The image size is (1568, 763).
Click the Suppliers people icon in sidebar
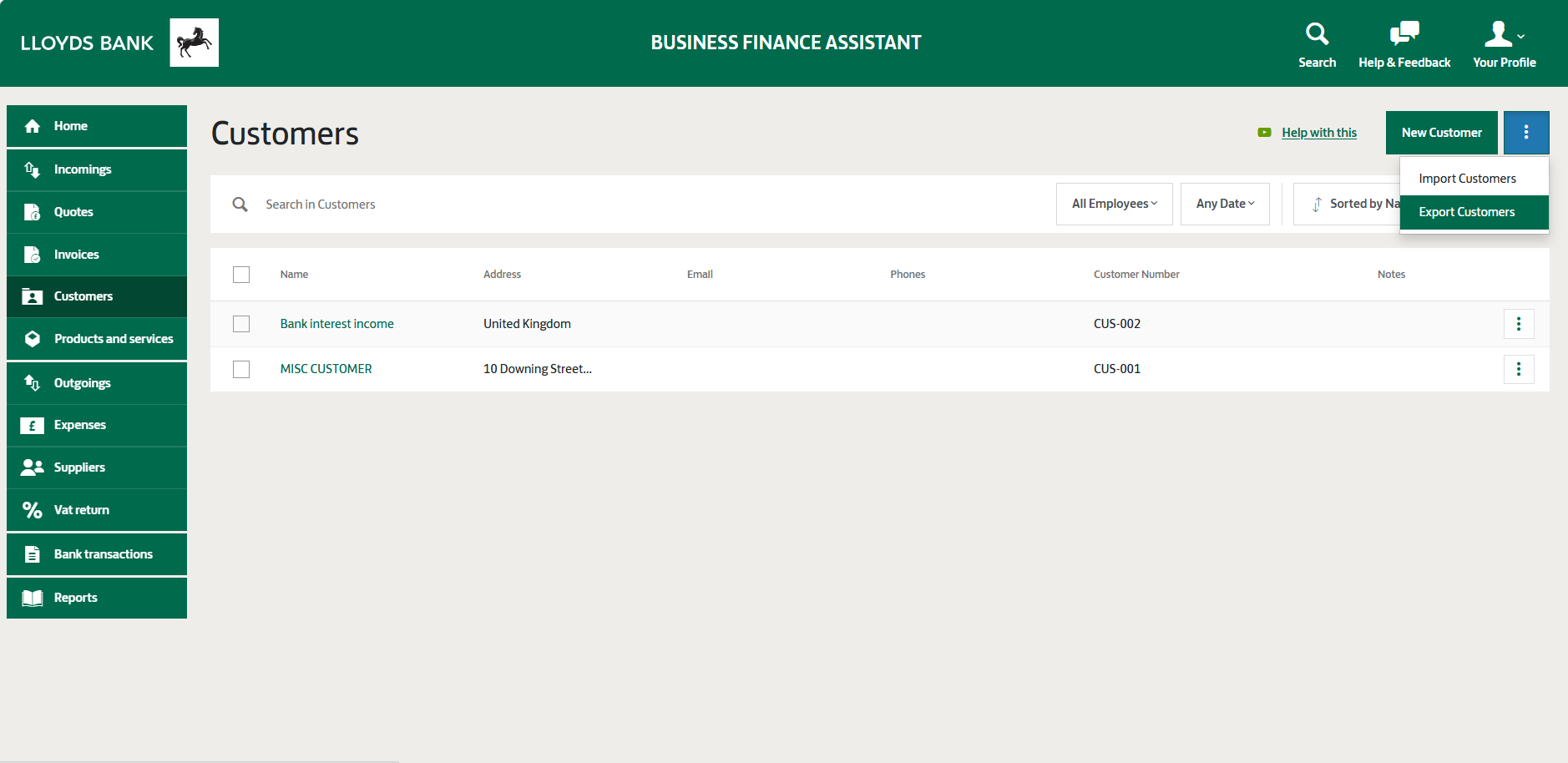point(33,467)
